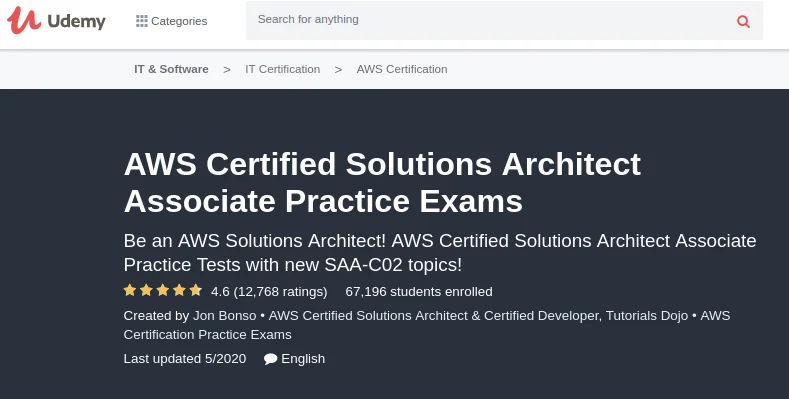789x399 pixels.
Task: Click the breadcrumb arrow before AWS Certification
Action: (x=338, y=69)
